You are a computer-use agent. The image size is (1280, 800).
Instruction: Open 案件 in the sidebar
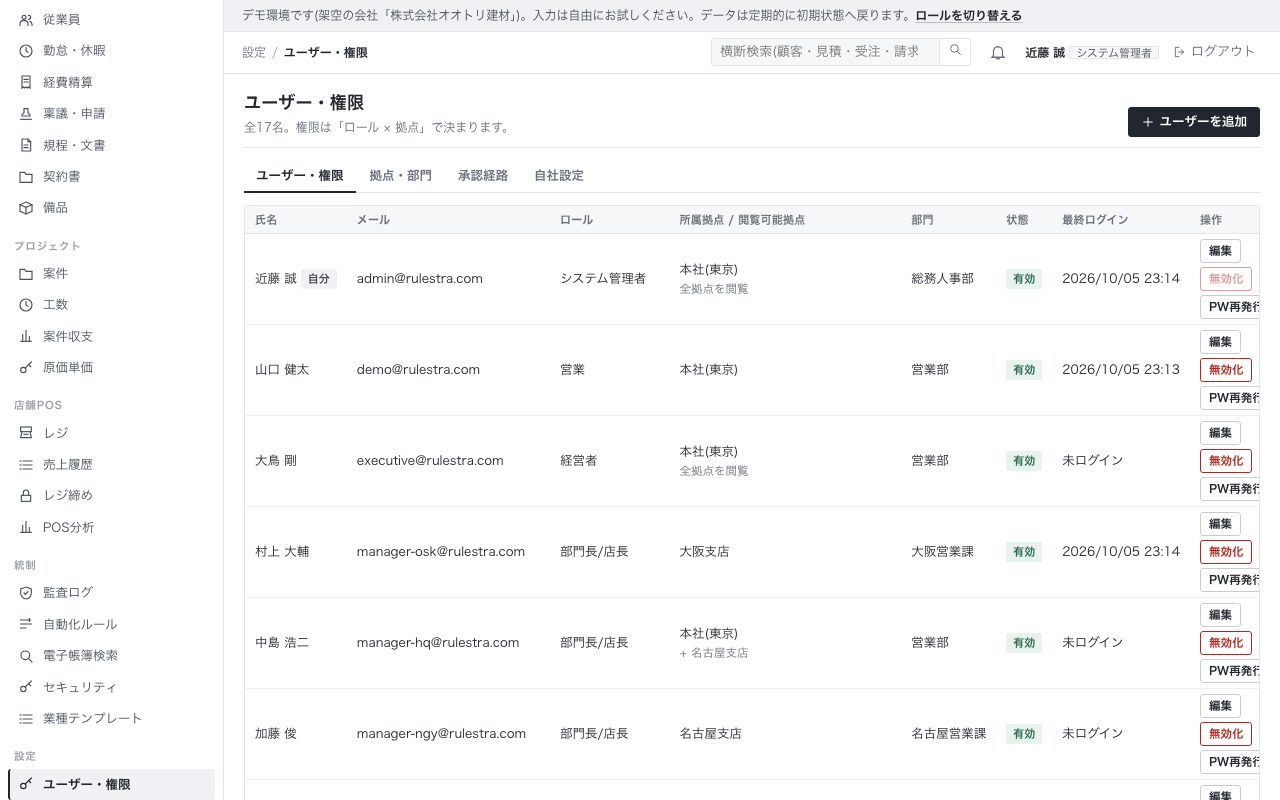111,273
